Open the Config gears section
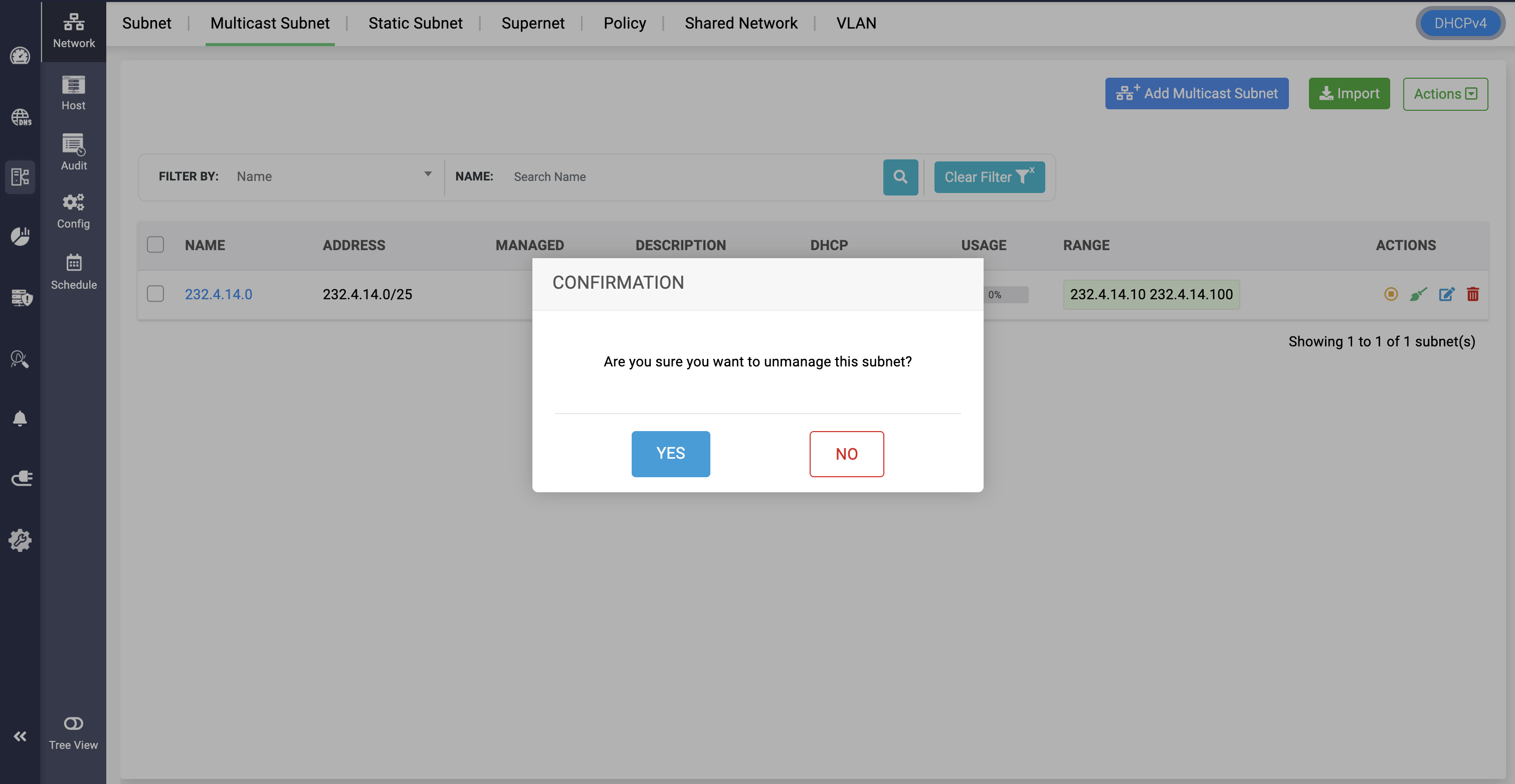This screenshot has width=1515, height=784. pos(74,211)
